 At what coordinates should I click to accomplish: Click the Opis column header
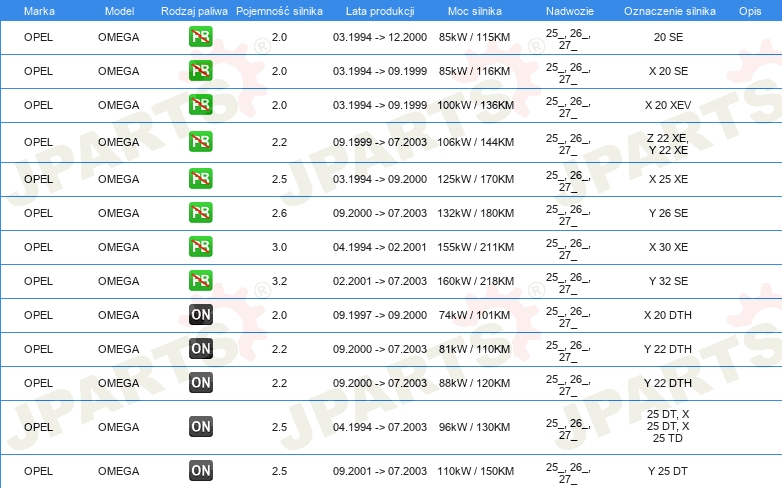point(750,11)
